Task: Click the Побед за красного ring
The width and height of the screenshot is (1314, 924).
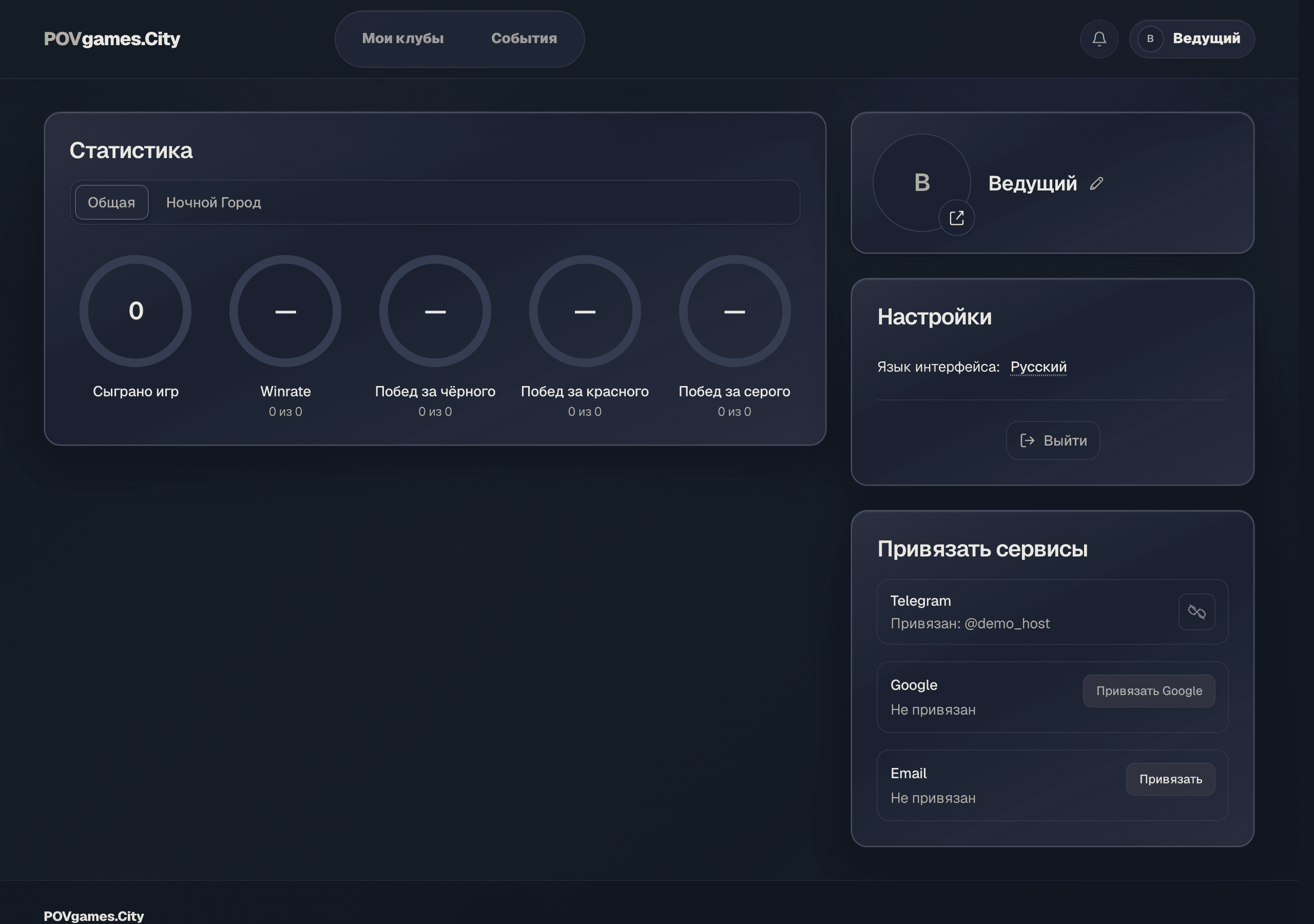Action: pyautogui.click(x=585, y=311)
